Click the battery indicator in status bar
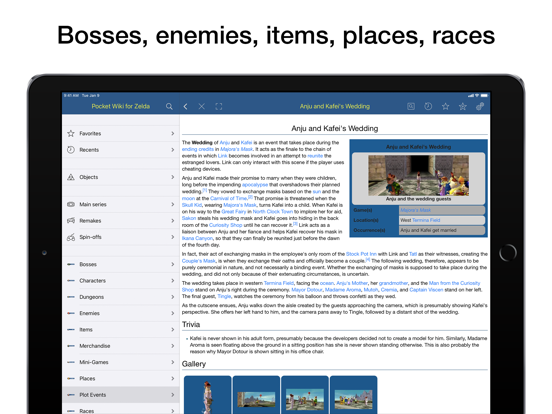The width and height of the screenshot is (552, 414). pos(484,95)
